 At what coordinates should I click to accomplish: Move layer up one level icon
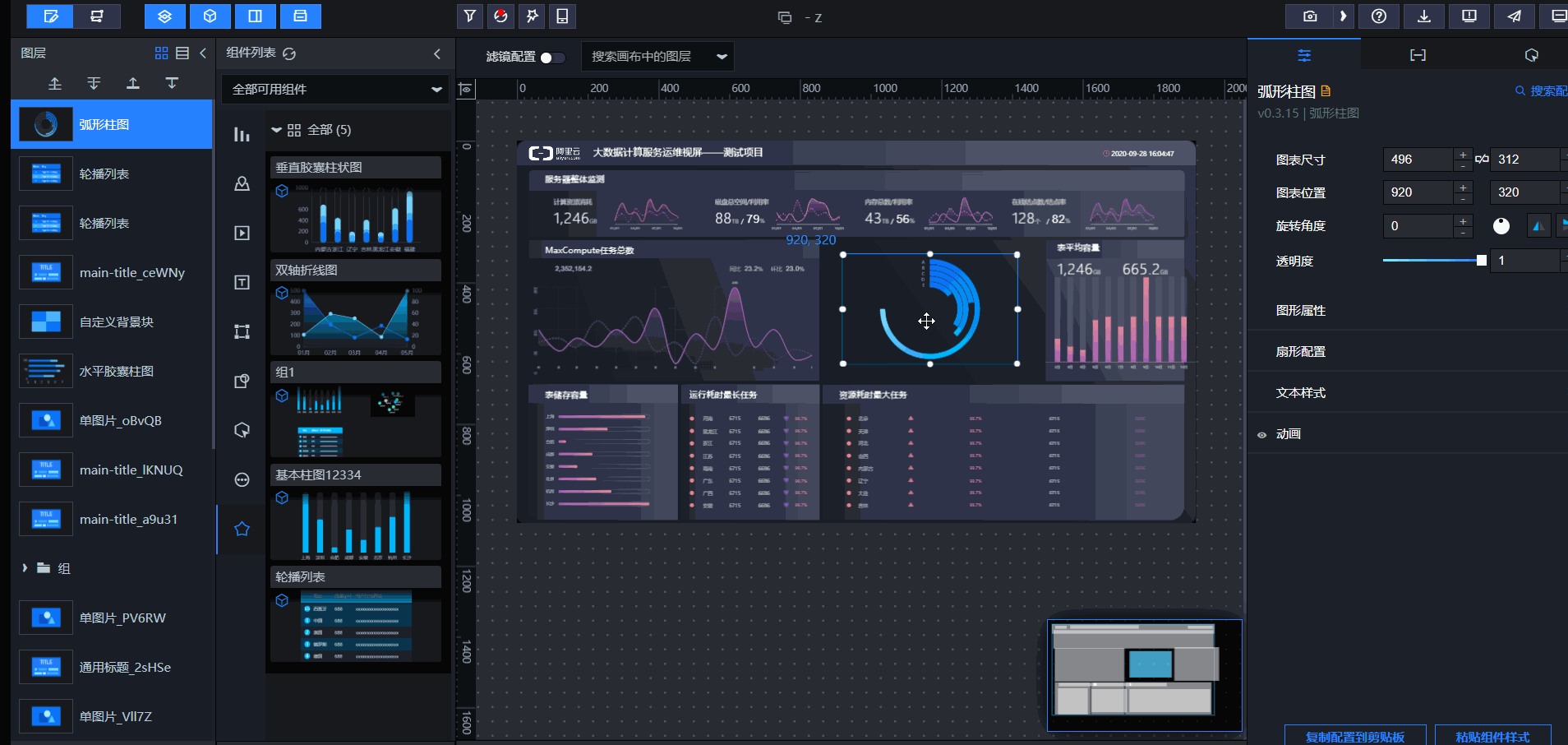coord(132,83)
